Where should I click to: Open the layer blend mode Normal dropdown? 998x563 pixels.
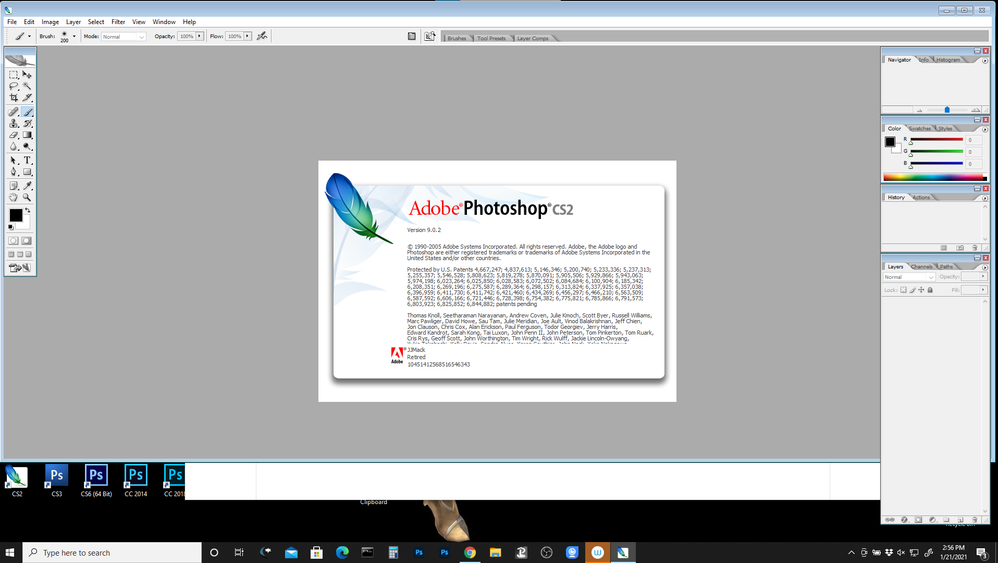[x=909, y=277]
